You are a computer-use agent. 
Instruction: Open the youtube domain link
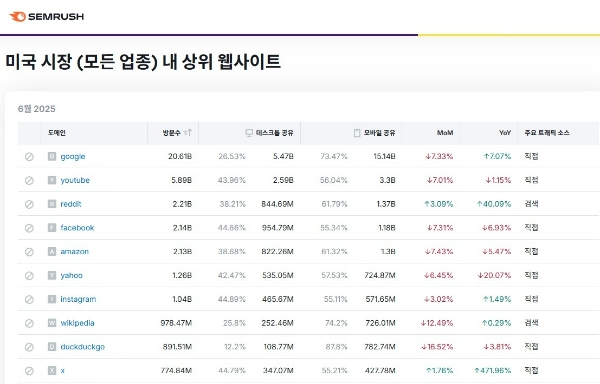pyautogui.click(x=75, y=180)
